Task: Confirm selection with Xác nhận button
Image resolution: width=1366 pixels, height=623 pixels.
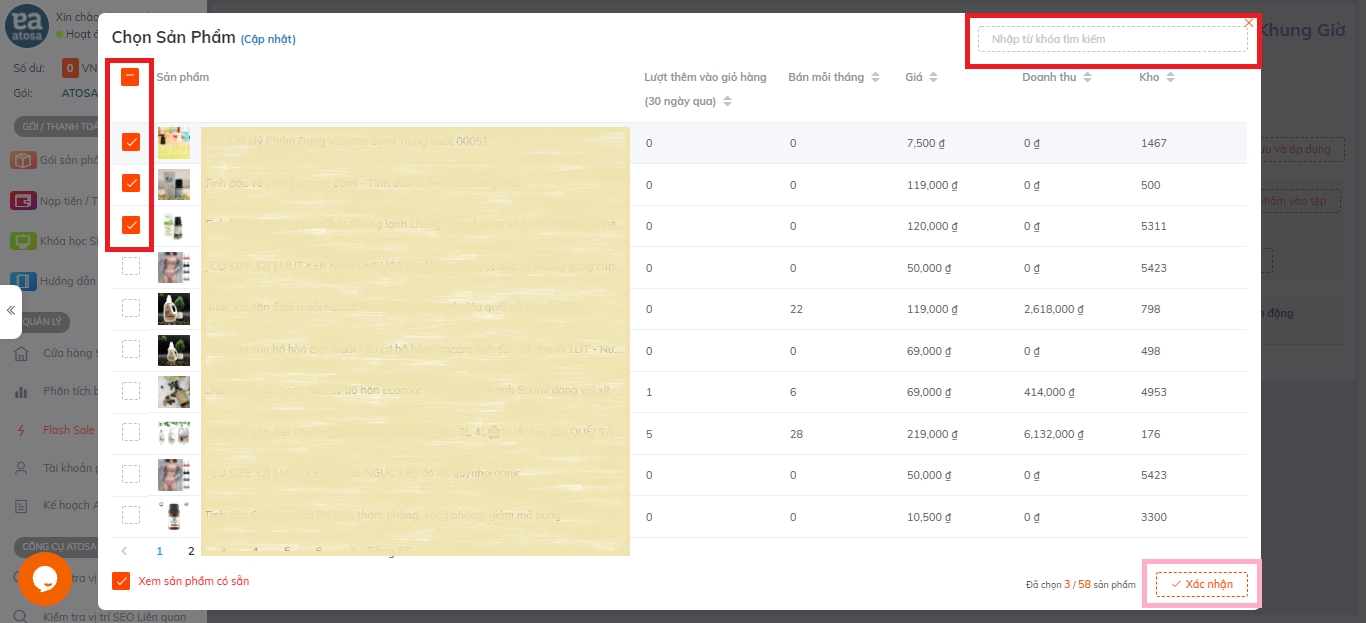Action: tap(1202, 584)
